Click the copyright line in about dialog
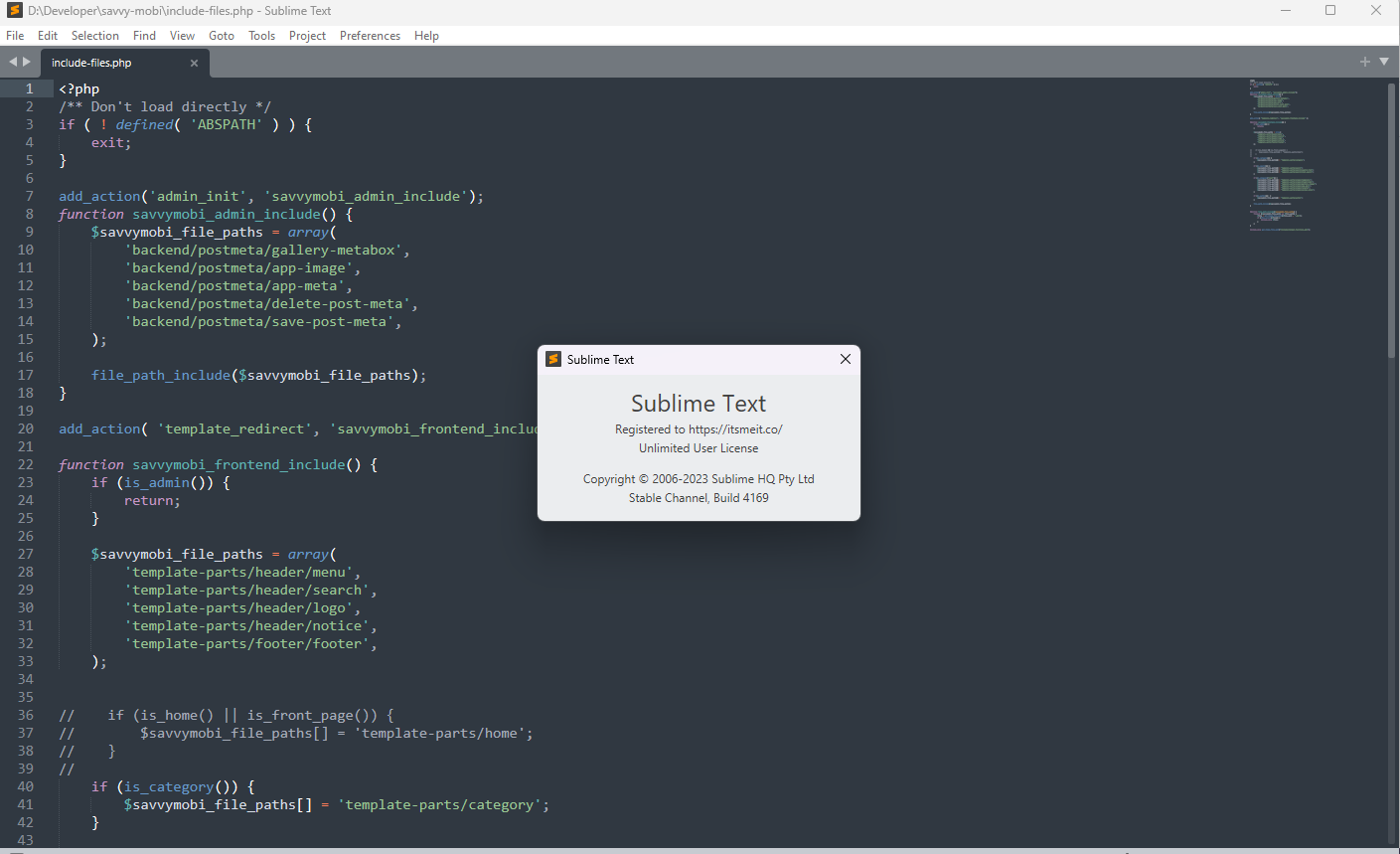The width and height of the screenshot is (1400, 854). coord(699,479)
